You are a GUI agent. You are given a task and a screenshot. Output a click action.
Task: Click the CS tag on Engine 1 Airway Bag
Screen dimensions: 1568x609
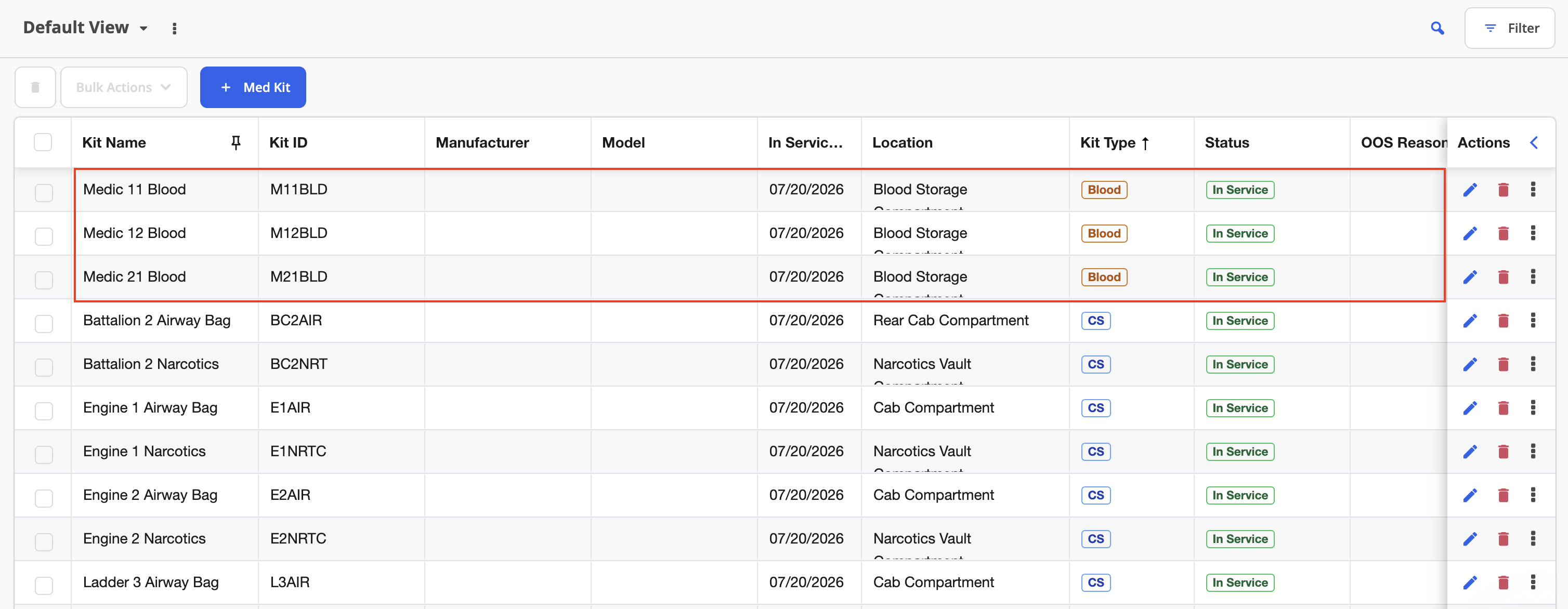(1095, 408)
